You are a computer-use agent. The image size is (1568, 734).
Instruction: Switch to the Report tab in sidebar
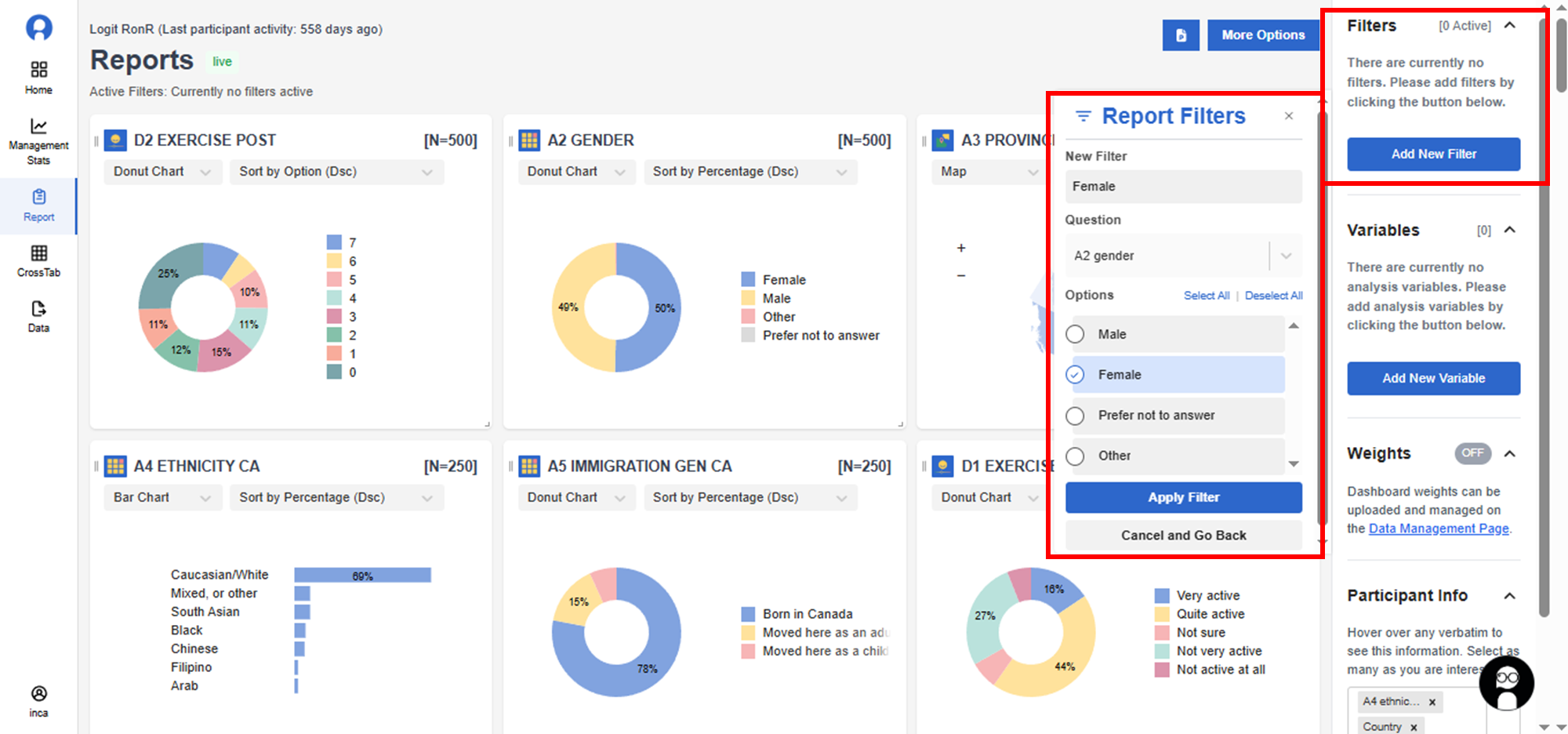[x=38, y=205]
